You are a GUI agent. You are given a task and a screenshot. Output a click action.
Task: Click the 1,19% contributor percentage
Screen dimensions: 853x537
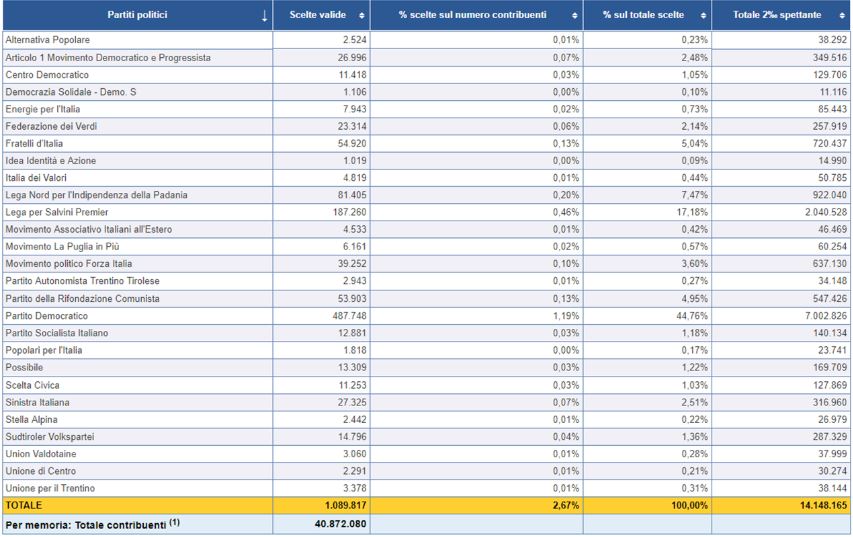click(566, 316)
